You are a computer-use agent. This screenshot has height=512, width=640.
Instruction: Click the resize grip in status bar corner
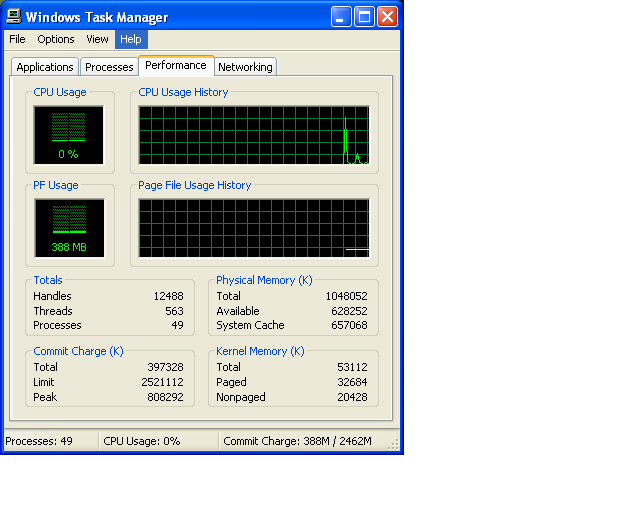(x=393, y=445)
